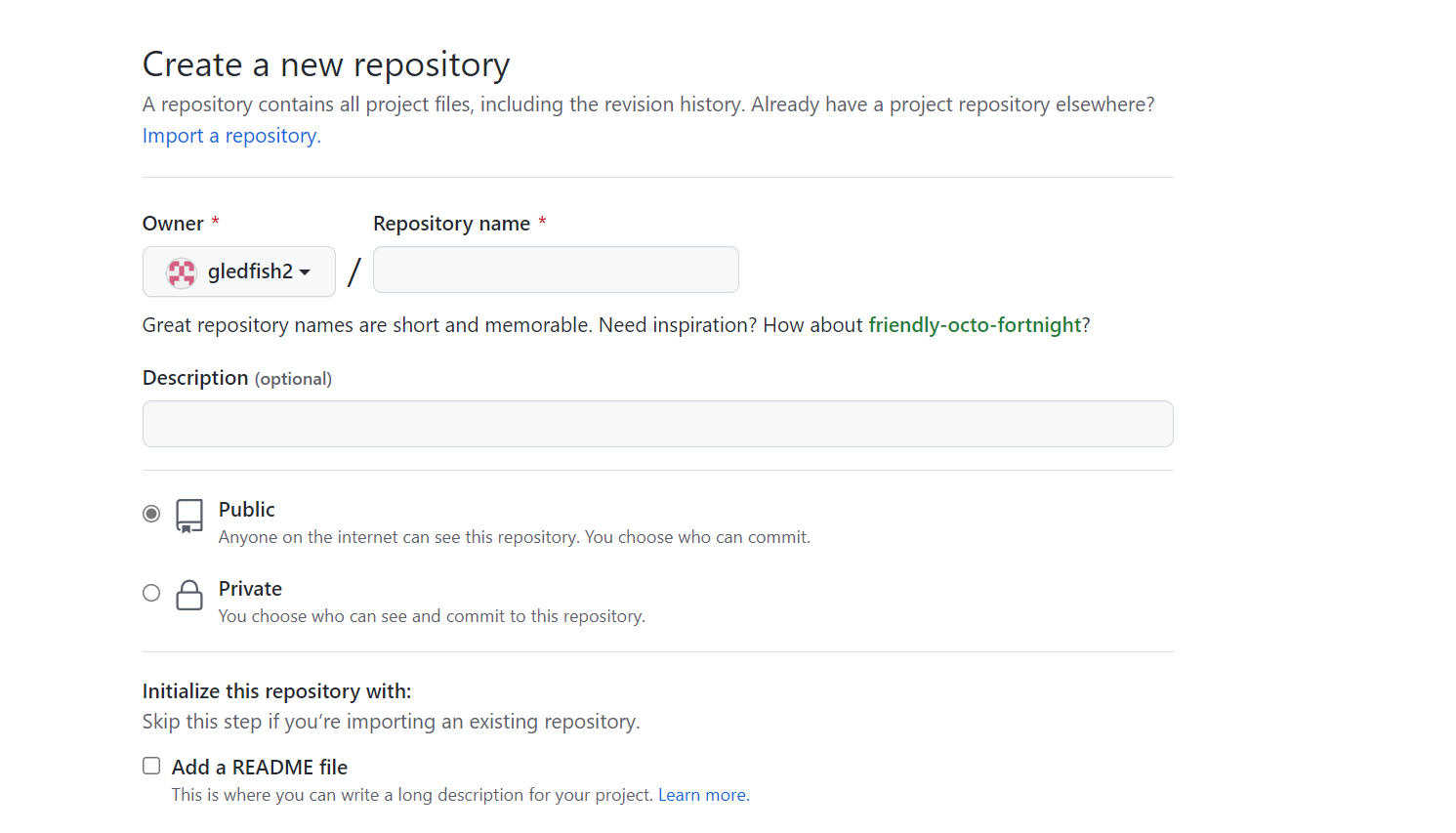Click the Owner field label

point(173,224)
